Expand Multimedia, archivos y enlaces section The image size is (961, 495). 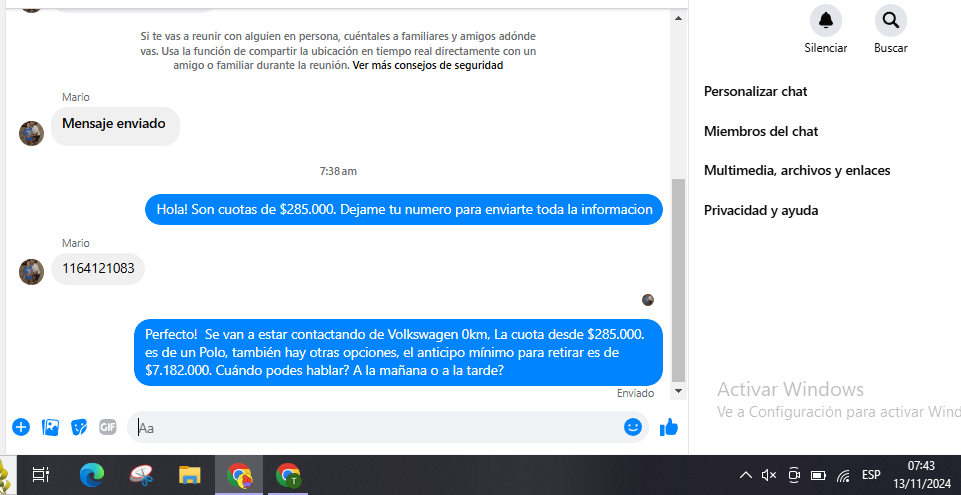[x=797, y=170]
